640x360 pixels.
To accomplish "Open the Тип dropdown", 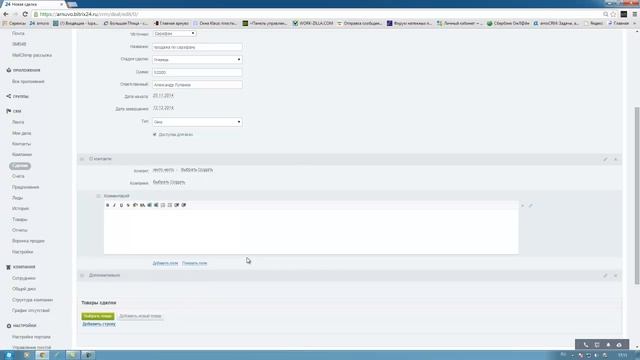I will (x=197, y=122).
